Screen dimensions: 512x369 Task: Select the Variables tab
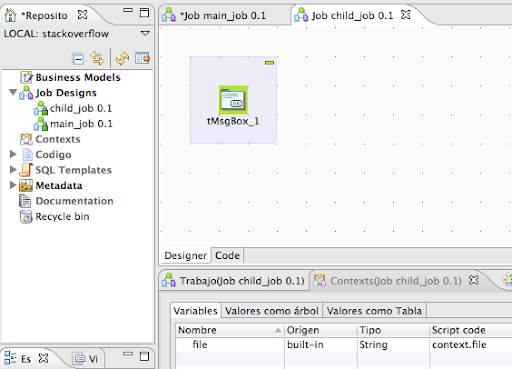[x=195, y=311]
